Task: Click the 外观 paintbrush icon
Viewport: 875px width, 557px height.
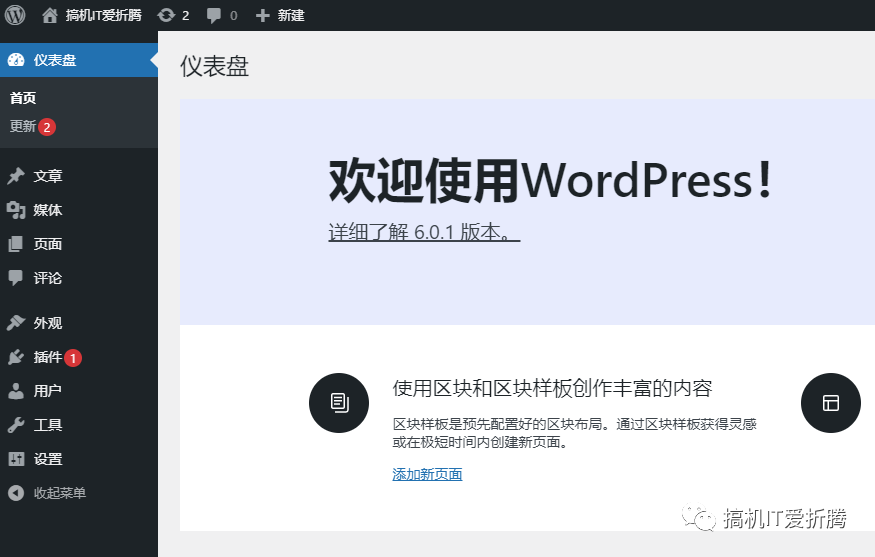Action: coord(16,323)
